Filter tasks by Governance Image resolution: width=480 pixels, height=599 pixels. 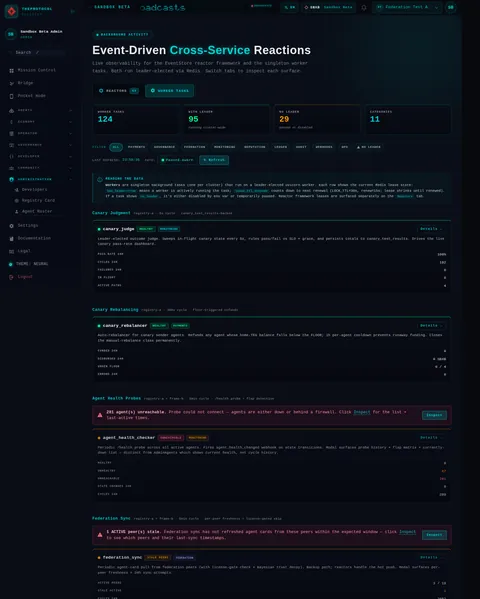click(164, 147)
